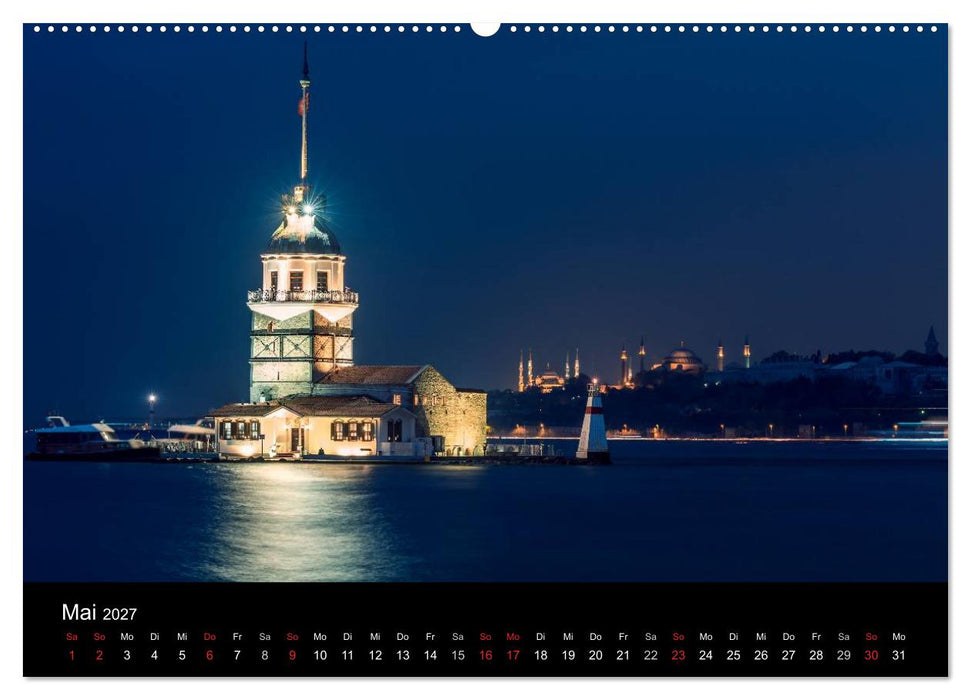The height and width of the screenshot is (700, 971).
Task: Click on date 21
Action: pyautogui.click(x=623, y=655)
